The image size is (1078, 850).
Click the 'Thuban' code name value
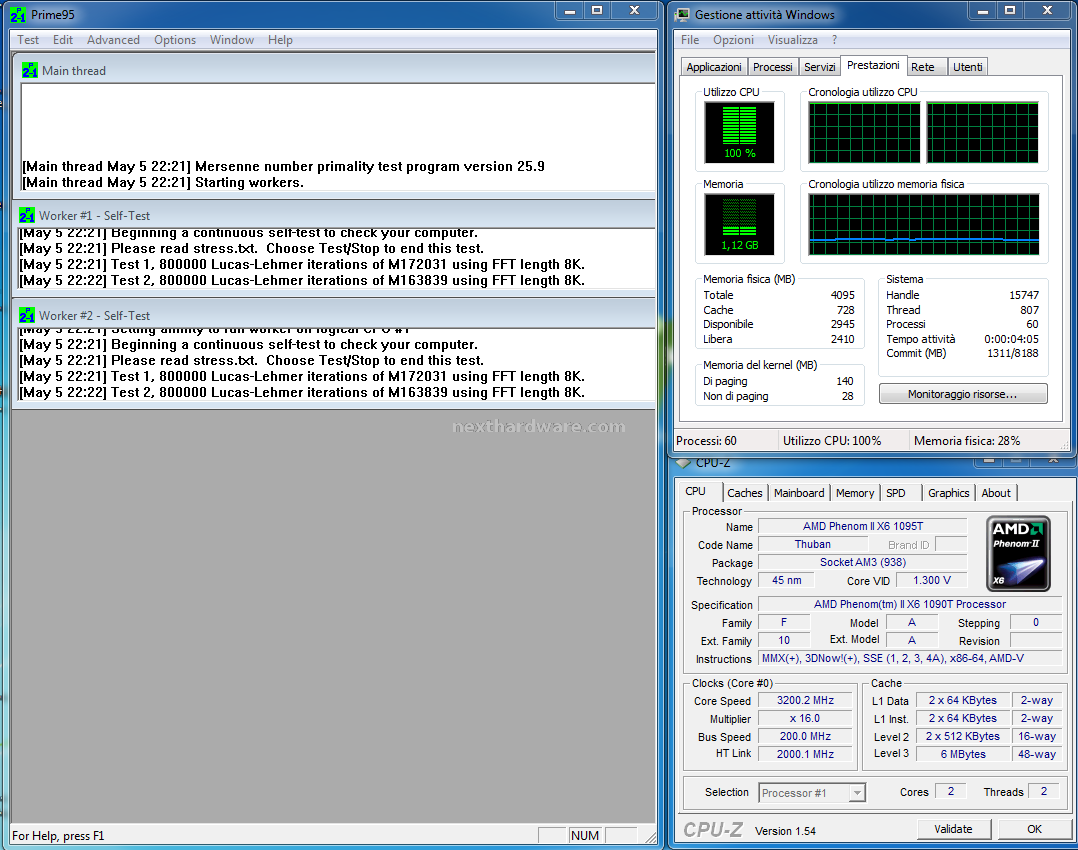tap(813, 544)
